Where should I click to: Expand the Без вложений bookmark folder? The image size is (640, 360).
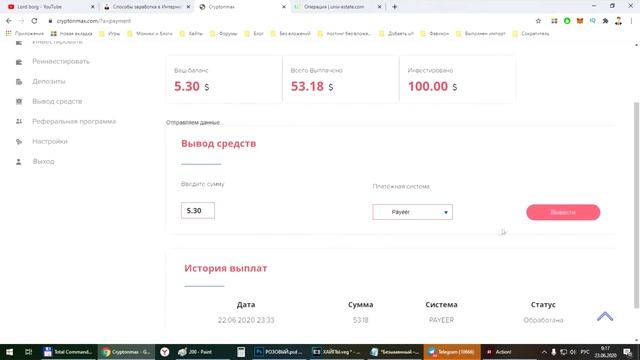point(290,33)
